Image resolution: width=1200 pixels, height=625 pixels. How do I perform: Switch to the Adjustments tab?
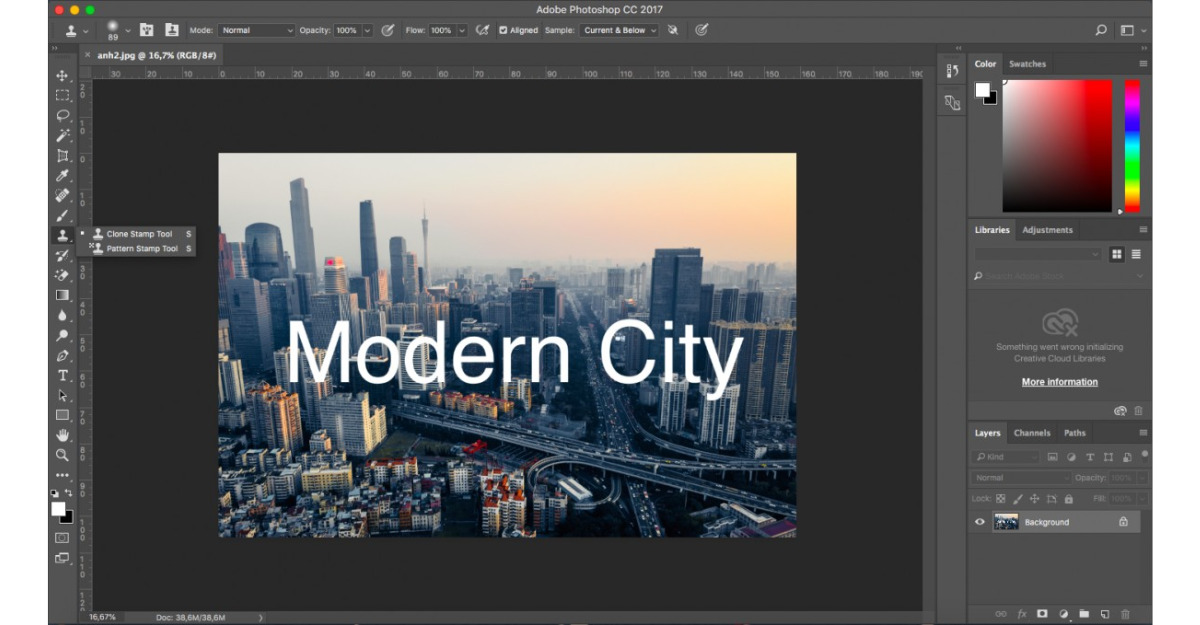(x=1047, y=230)
